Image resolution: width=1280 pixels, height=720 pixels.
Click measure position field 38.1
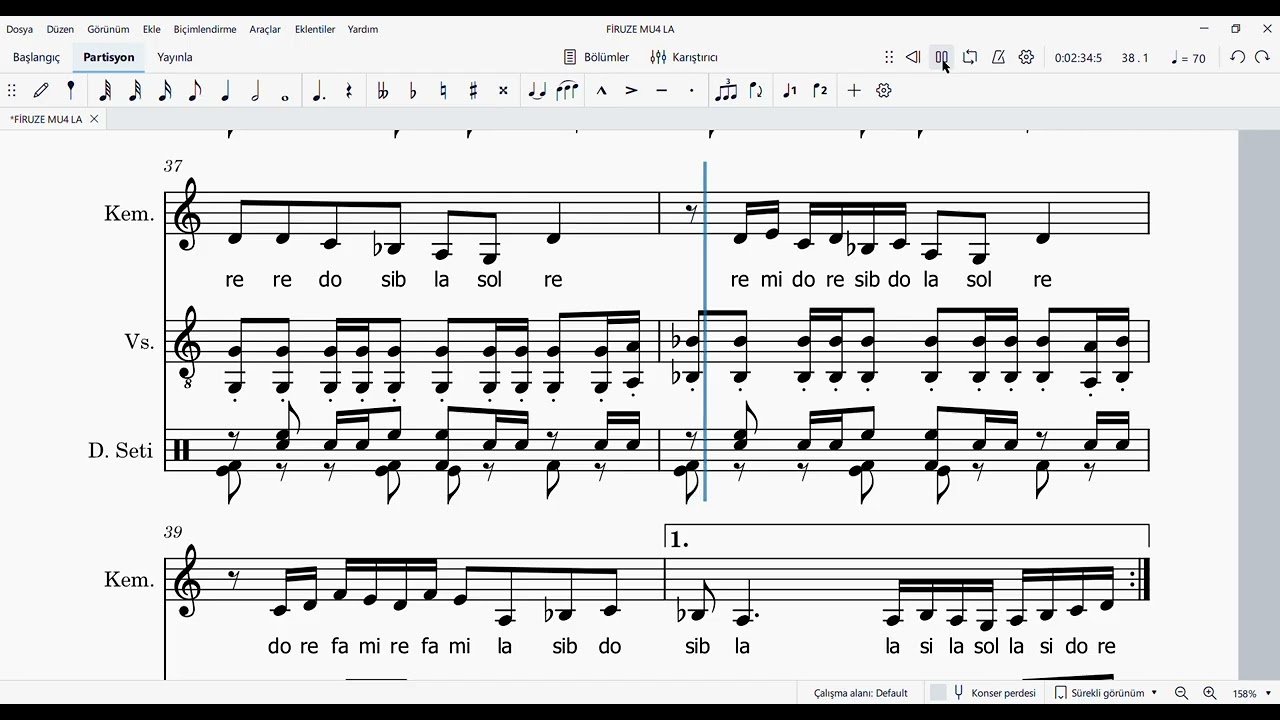(x=1135, y=58)
